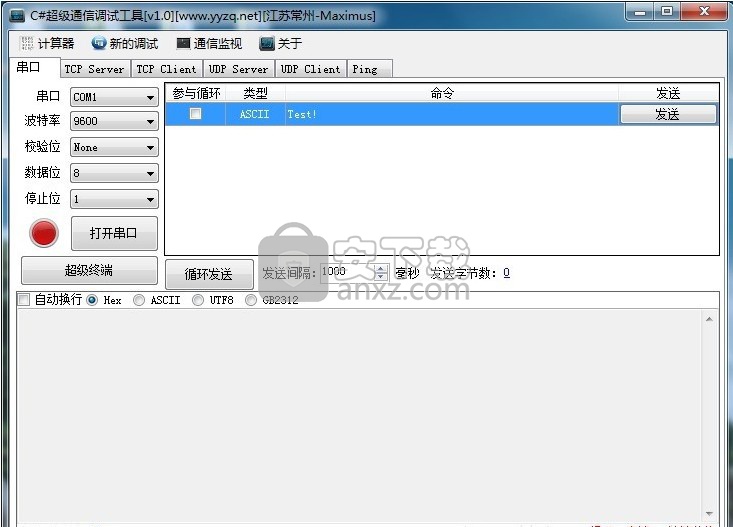Switch to the Ping tab
This screenshot has height=527, width=733.
369,69
